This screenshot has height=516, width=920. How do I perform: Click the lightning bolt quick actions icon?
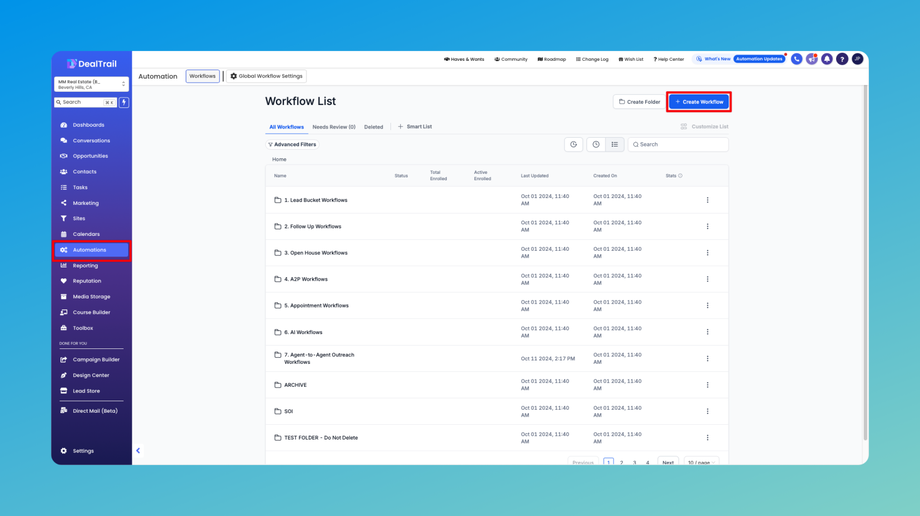point(124,102)
